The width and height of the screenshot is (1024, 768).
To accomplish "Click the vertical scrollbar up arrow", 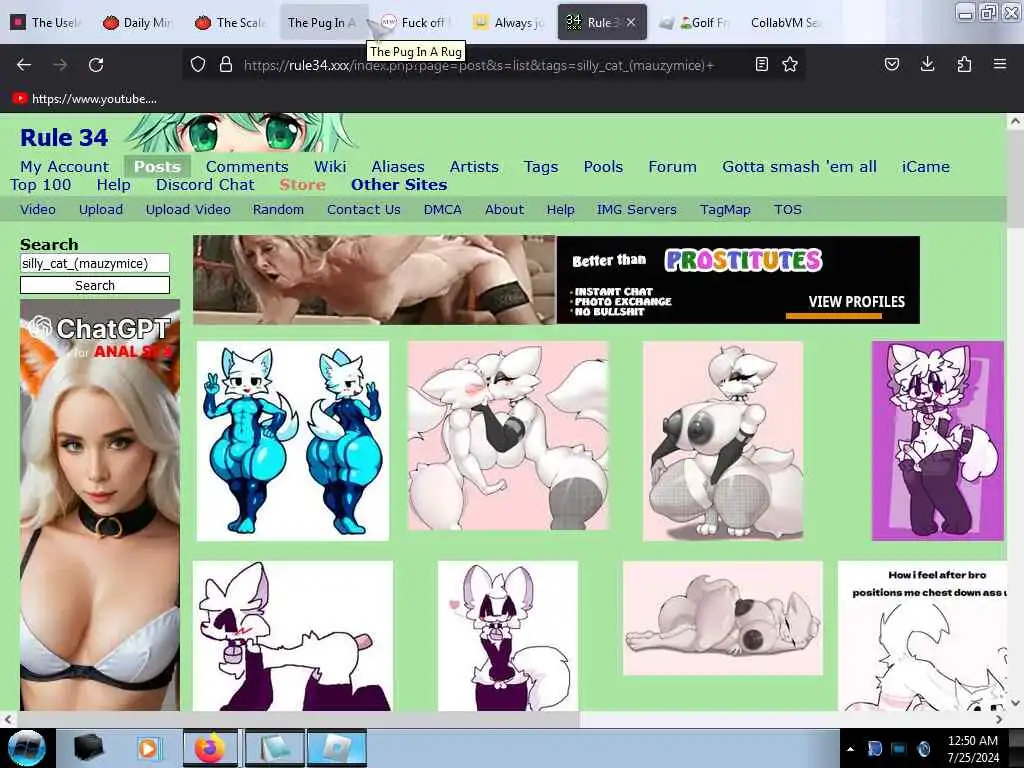I will (x=1015, y=121).
